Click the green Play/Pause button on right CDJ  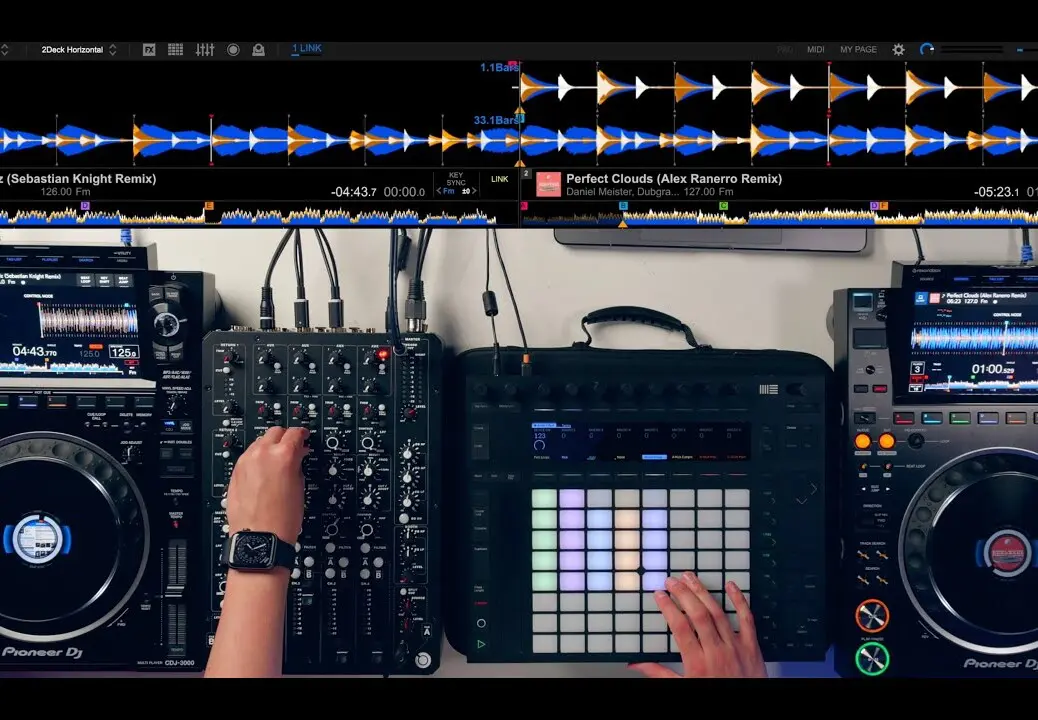click(872, 659)
